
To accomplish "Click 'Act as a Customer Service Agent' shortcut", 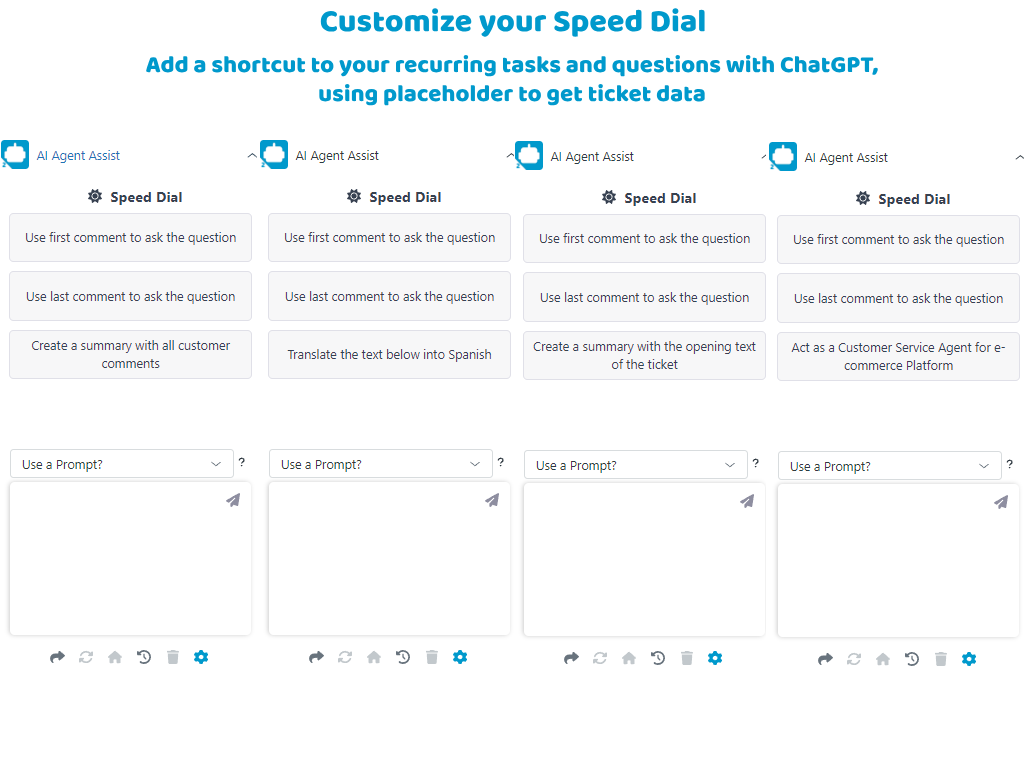I will (898, 357).
